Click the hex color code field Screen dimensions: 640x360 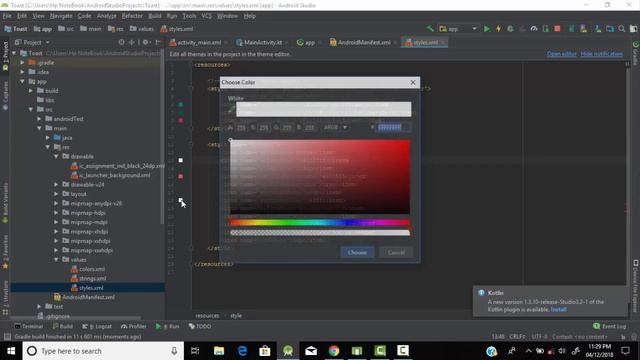pyautogui.click(x=393, y=127)
